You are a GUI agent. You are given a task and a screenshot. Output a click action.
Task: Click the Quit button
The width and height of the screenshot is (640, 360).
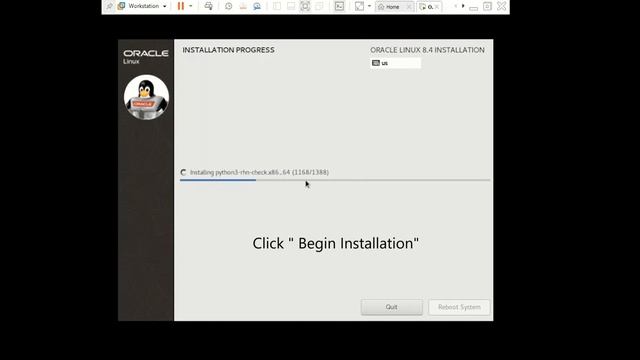point(391,307)
